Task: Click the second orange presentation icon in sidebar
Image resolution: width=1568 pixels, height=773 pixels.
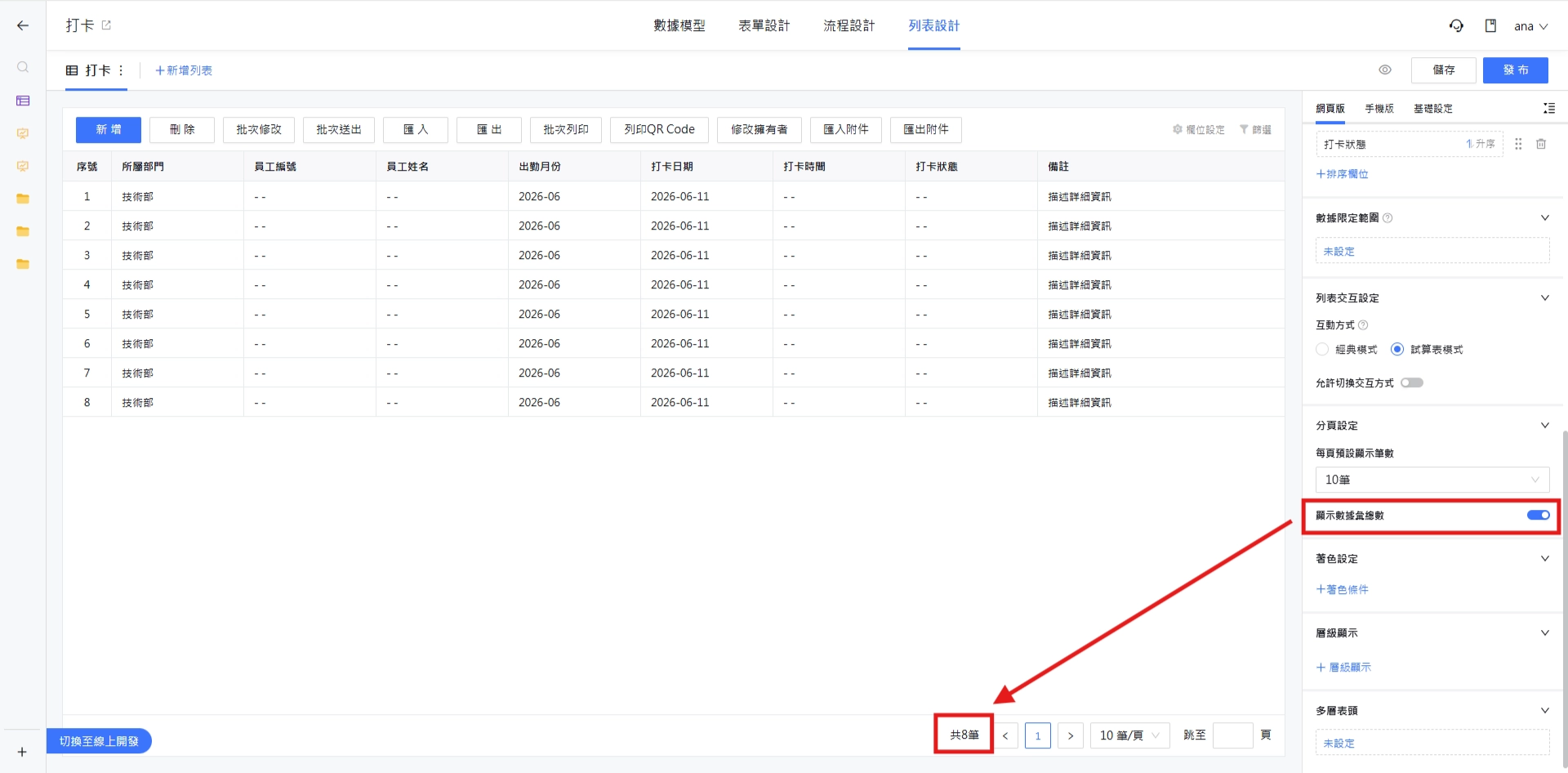Action: (x=23, y=166)
